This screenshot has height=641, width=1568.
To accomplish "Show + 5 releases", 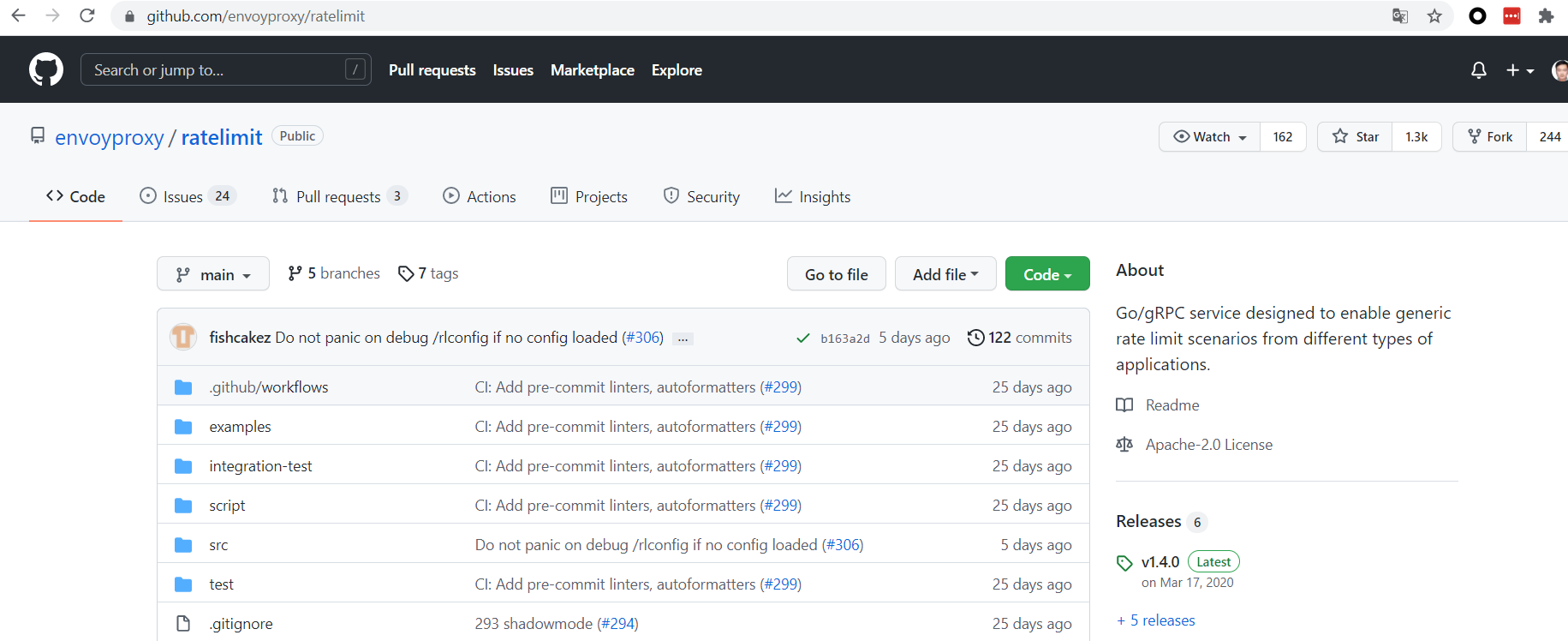I will 1156,620.
